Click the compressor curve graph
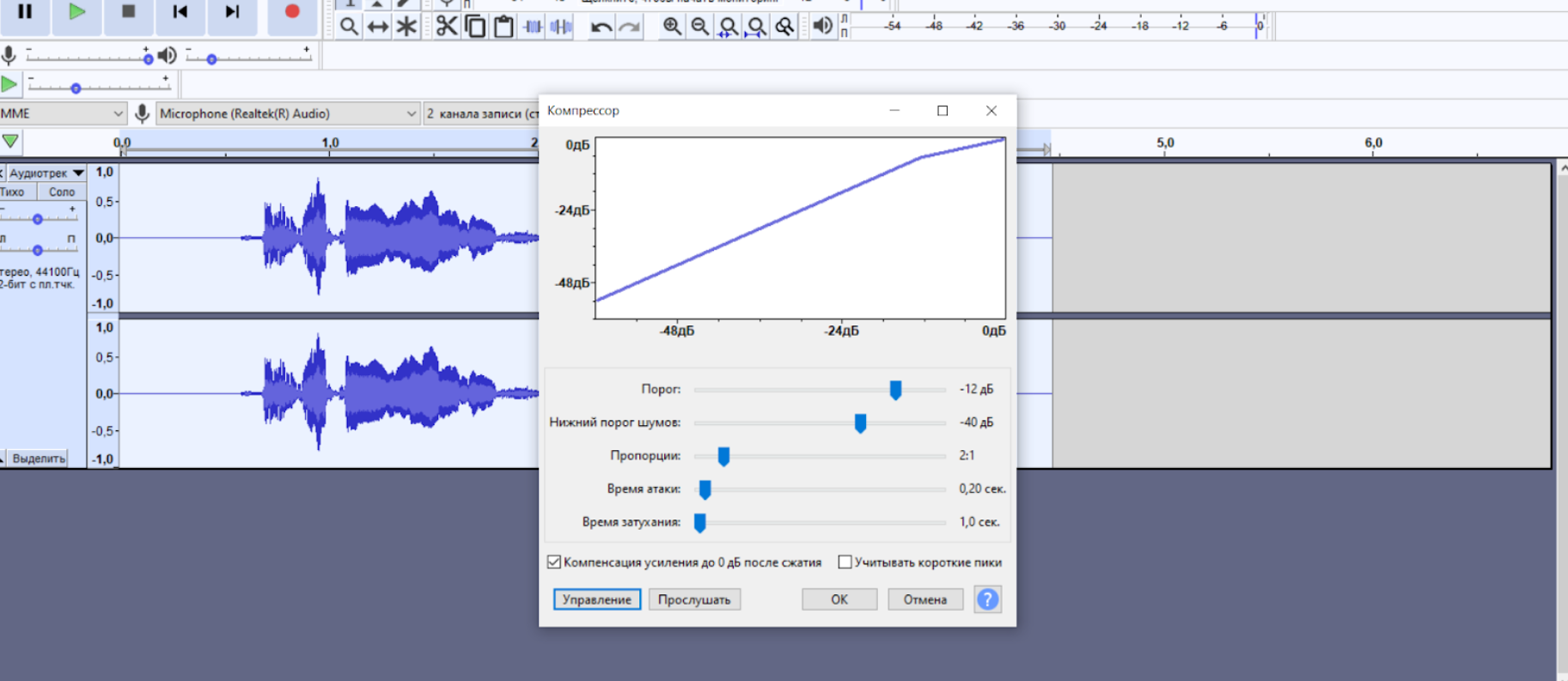Viewport: 1568px width, 681px height. [x=800, y=228]
